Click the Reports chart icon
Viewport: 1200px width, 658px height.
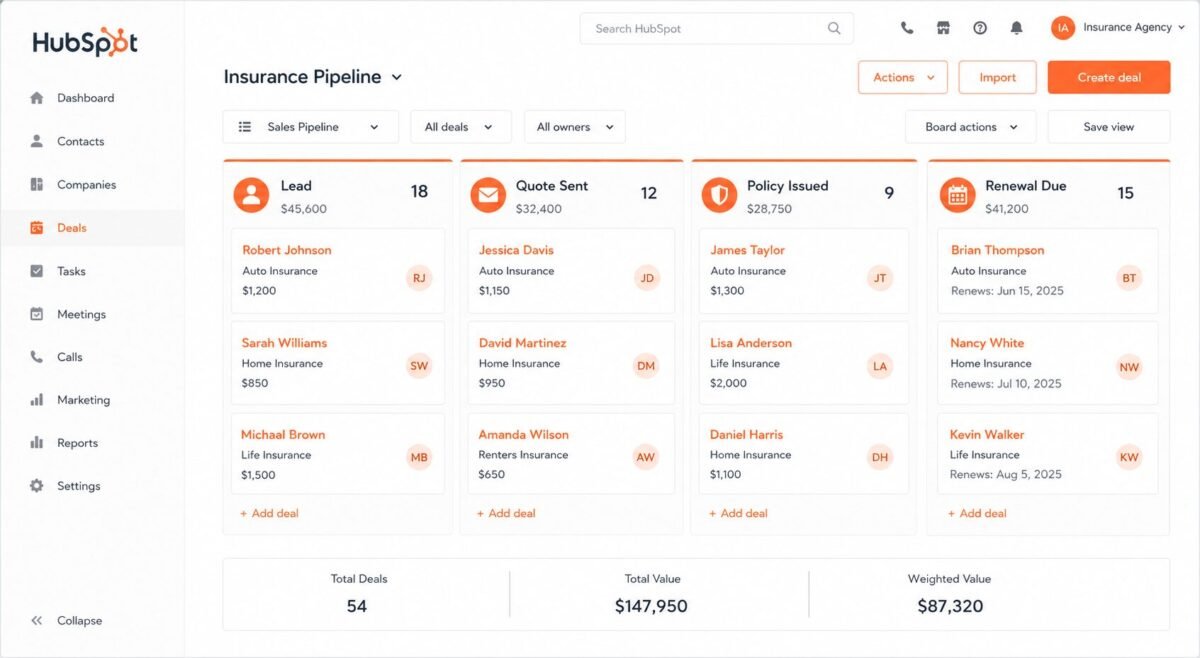(37, 443)
